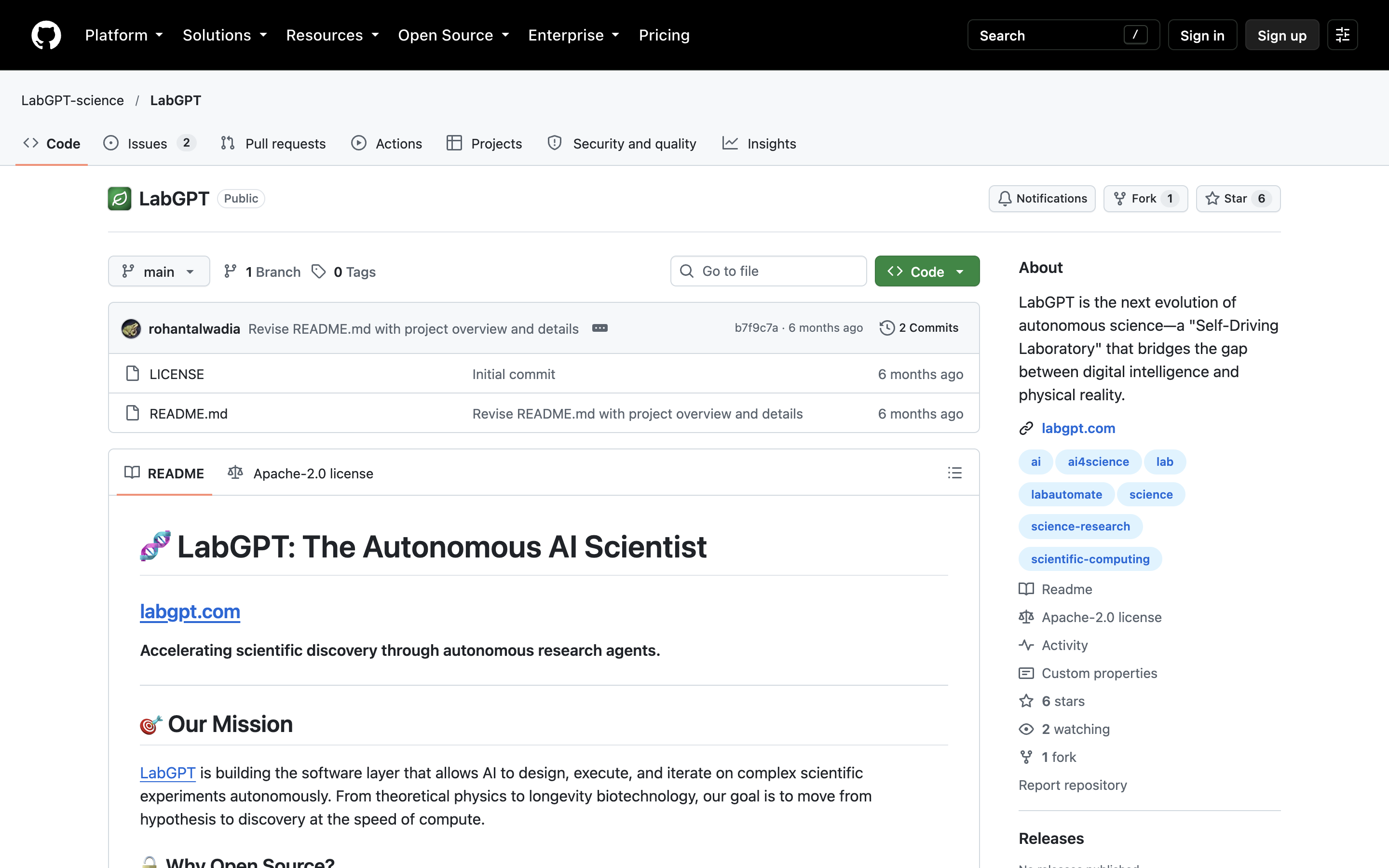Star the LabGPT repository

pos(1238,199)
